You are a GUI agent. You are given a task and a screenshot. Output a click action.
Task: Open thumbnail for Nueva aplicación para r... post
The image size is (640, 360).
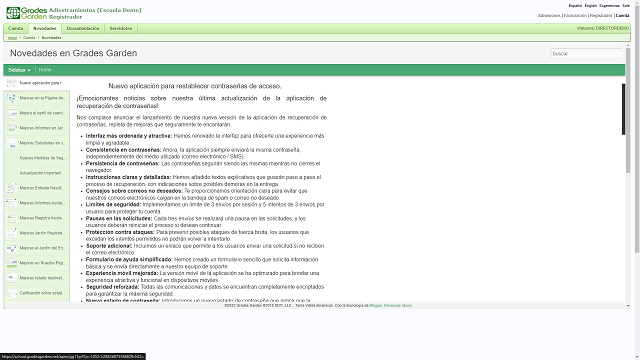tap(11, 83)
